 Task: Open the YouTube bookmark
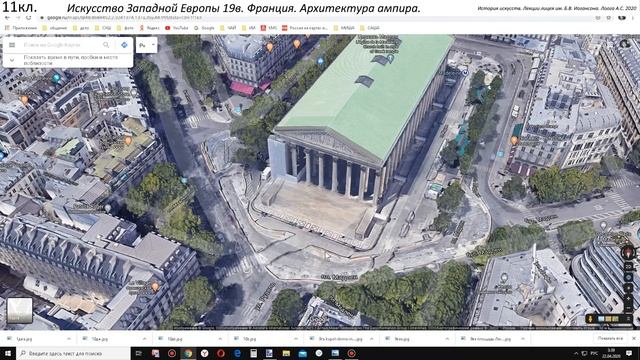coord(177,28)
